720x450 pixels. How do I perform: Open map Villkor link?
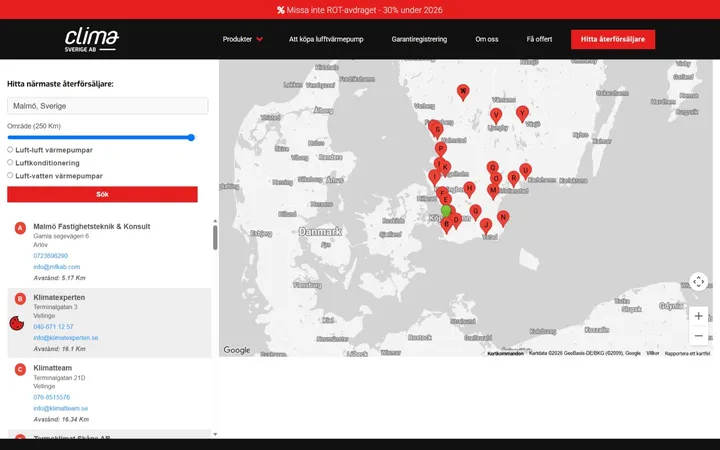[652, 353]
